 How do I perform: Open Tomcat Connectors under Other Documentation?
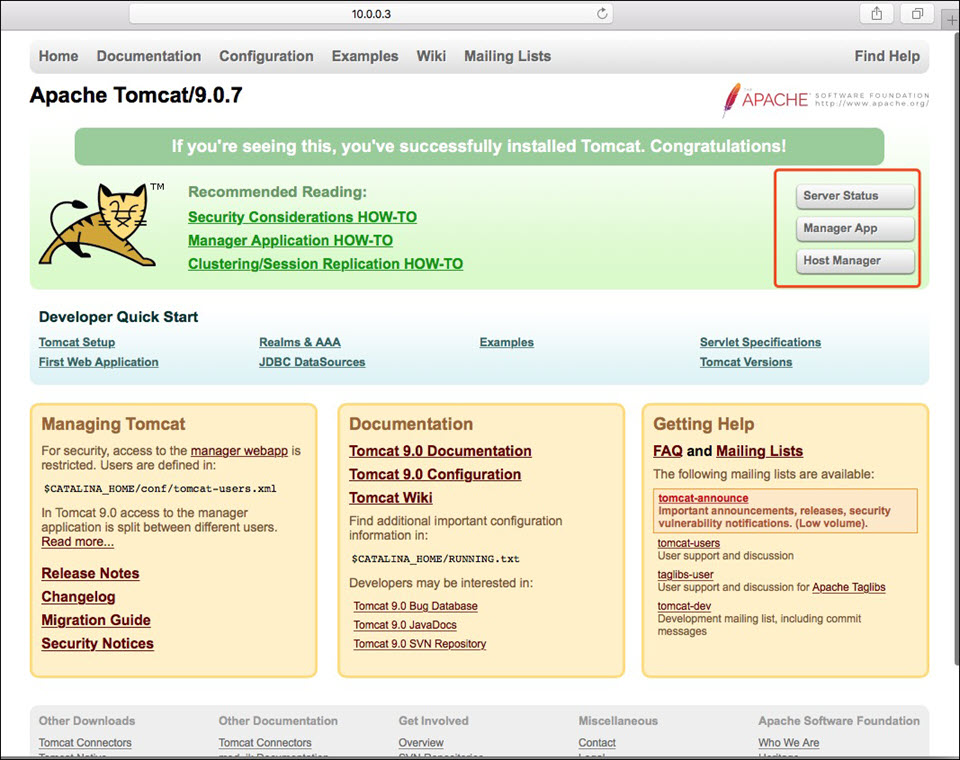(265, 743)
